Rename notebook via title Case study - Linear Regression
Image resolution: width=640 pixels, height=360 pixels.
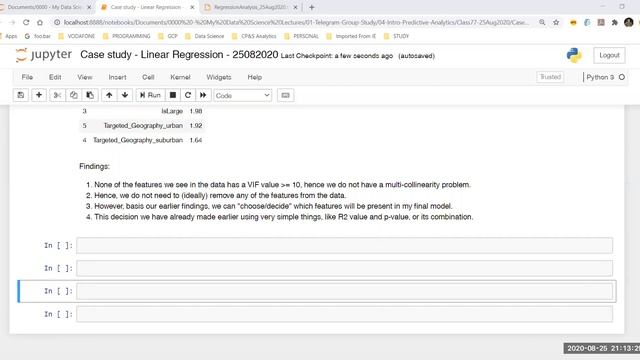pos(179,55)
